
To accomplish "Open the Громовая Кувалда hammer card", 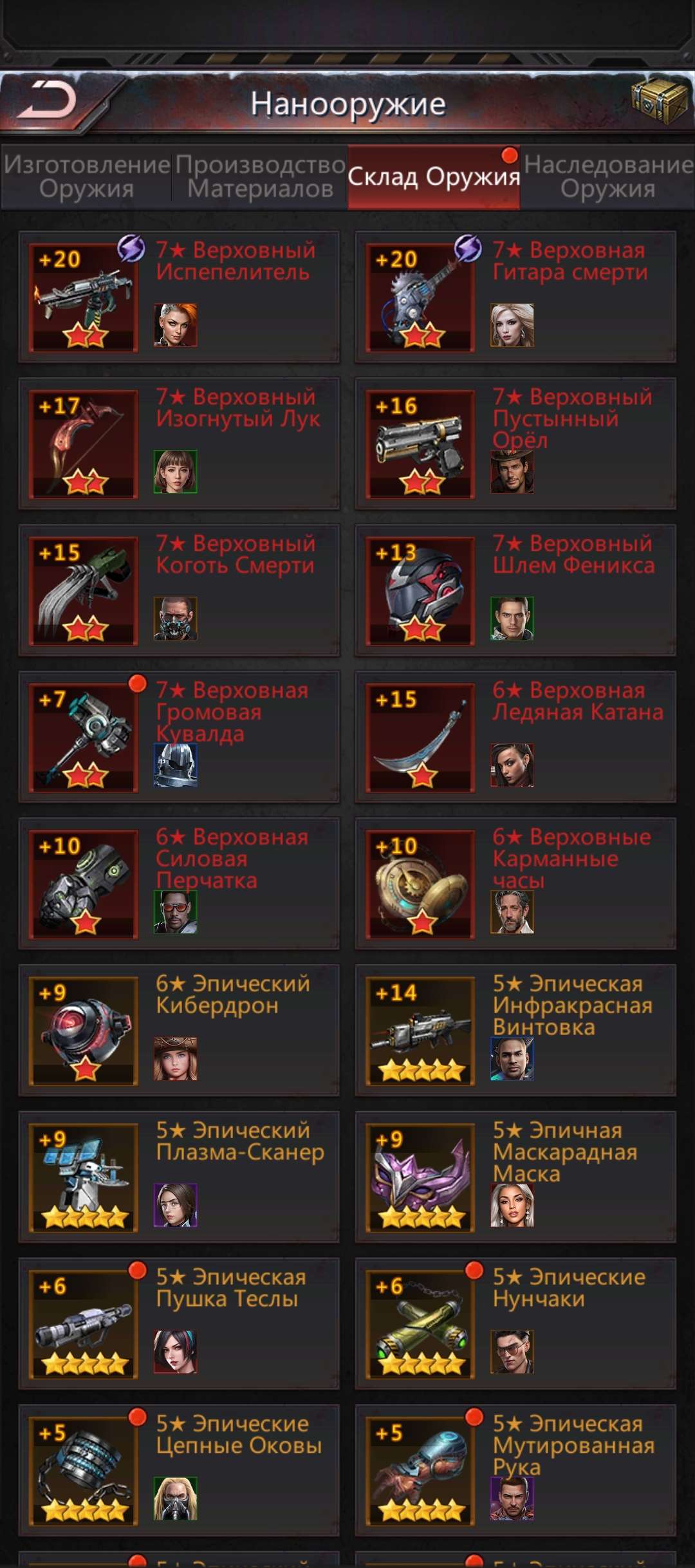I will pos(179,737).
